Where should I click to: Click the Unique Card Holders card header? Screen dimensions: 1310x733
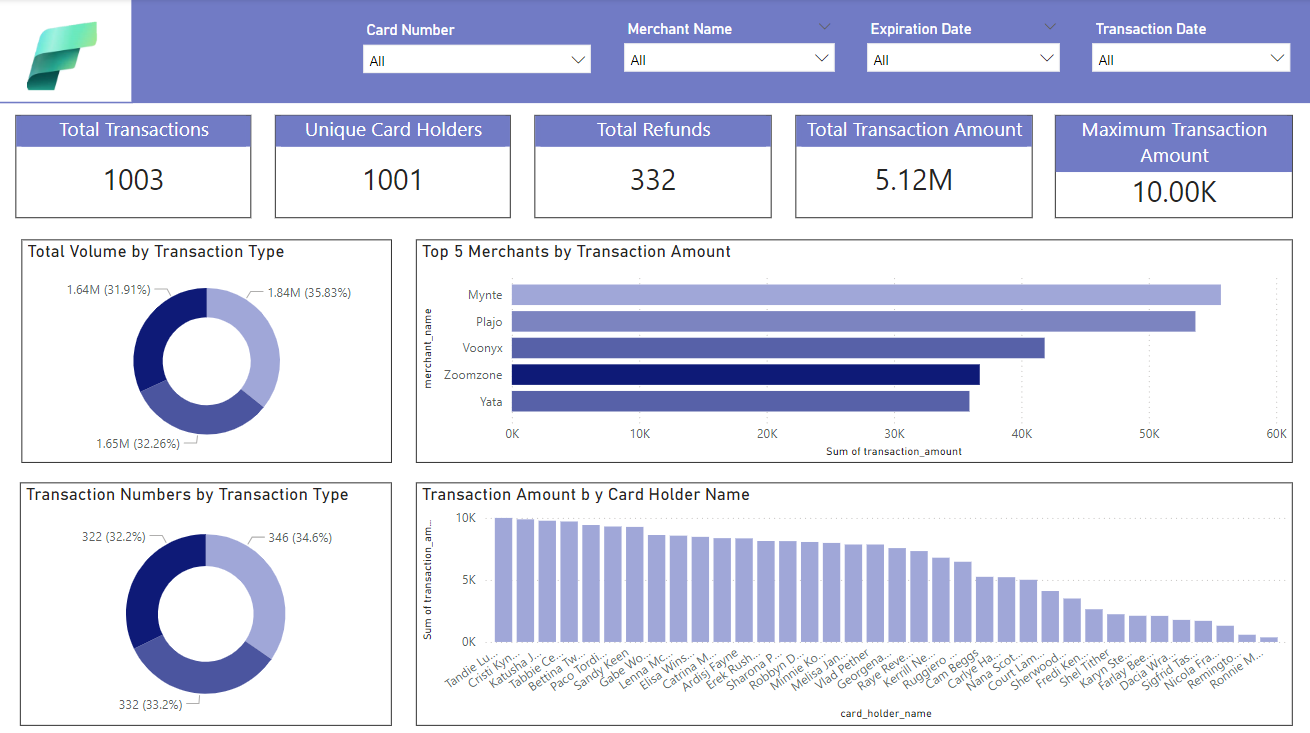click(393, 130)
